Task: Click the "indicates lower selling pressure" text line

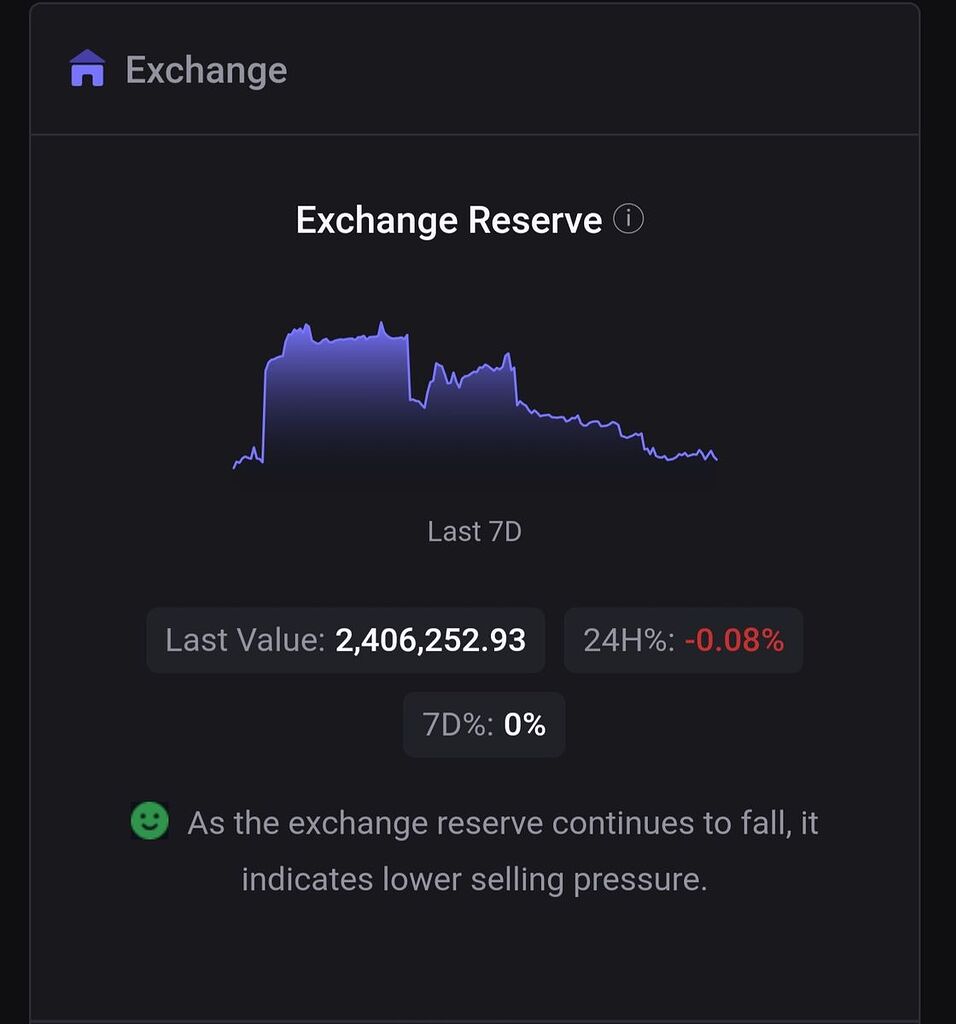Action: [x=474, y=879]
